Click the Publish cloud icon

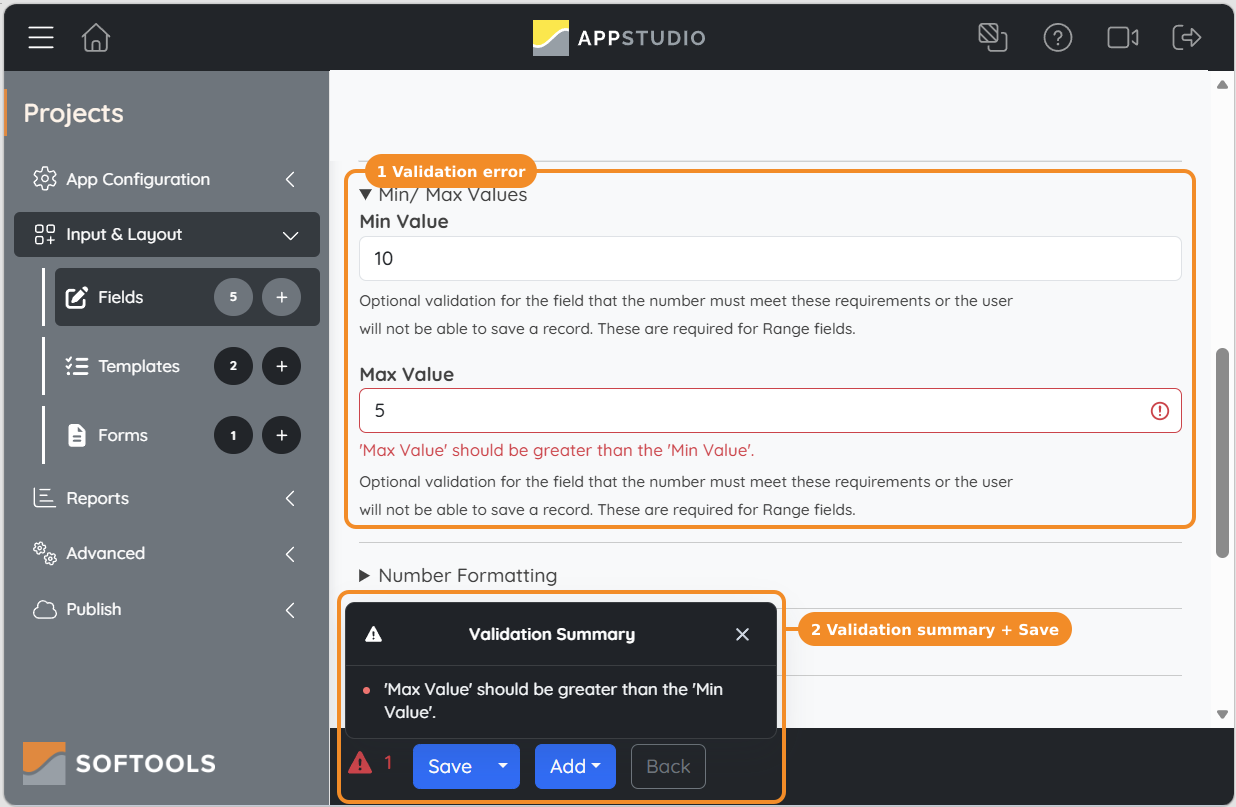(45, 609)
